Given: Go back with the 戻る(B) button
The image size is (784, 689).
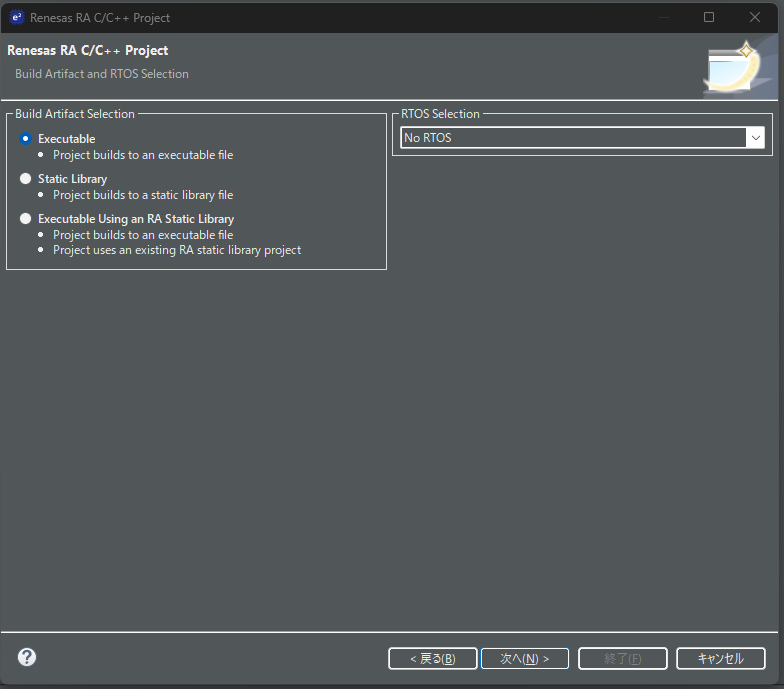Looking at the screenshot, I should pos(432,658).
